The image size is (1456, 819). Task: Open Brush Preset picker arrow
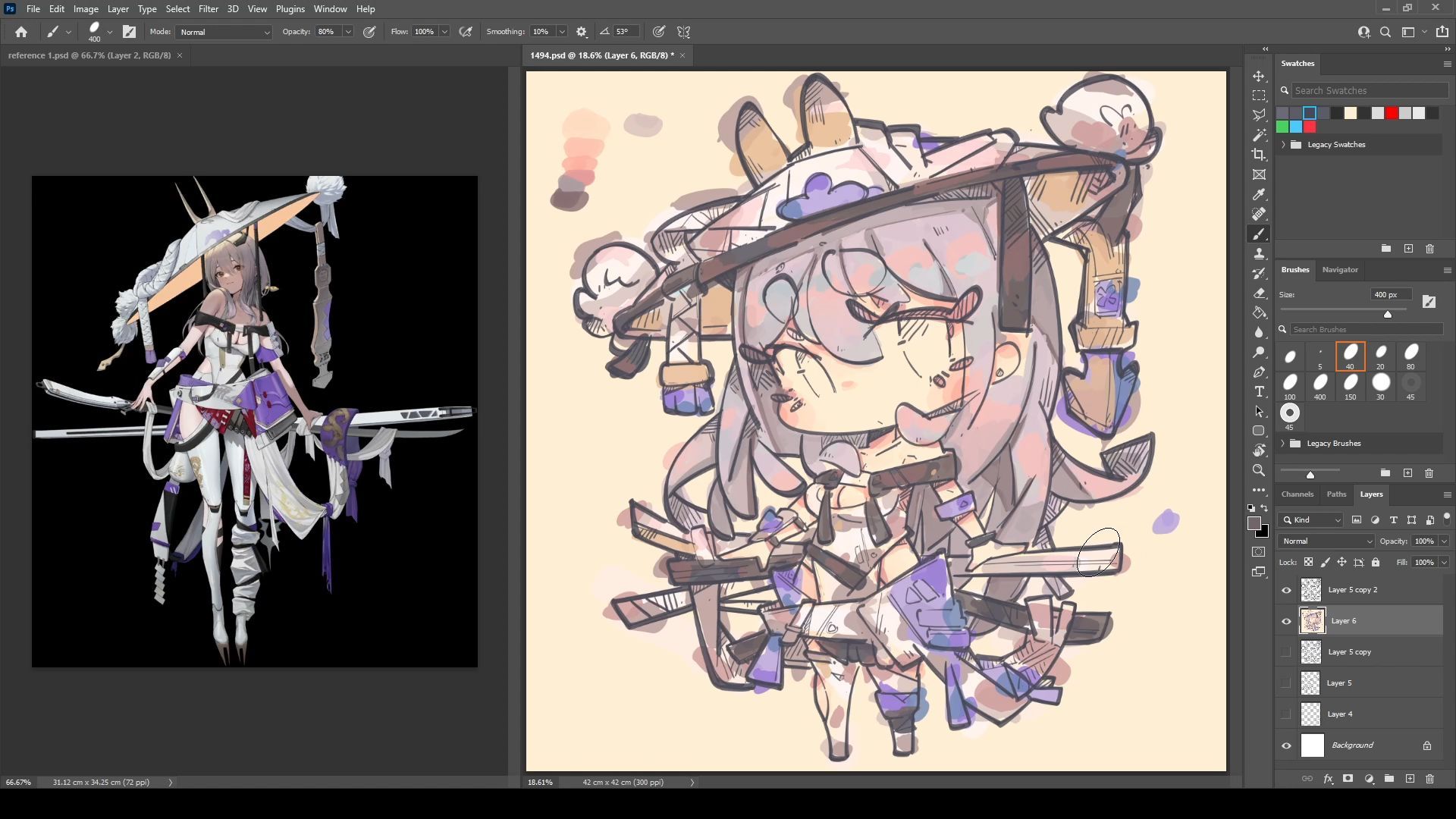click(110, 32)
